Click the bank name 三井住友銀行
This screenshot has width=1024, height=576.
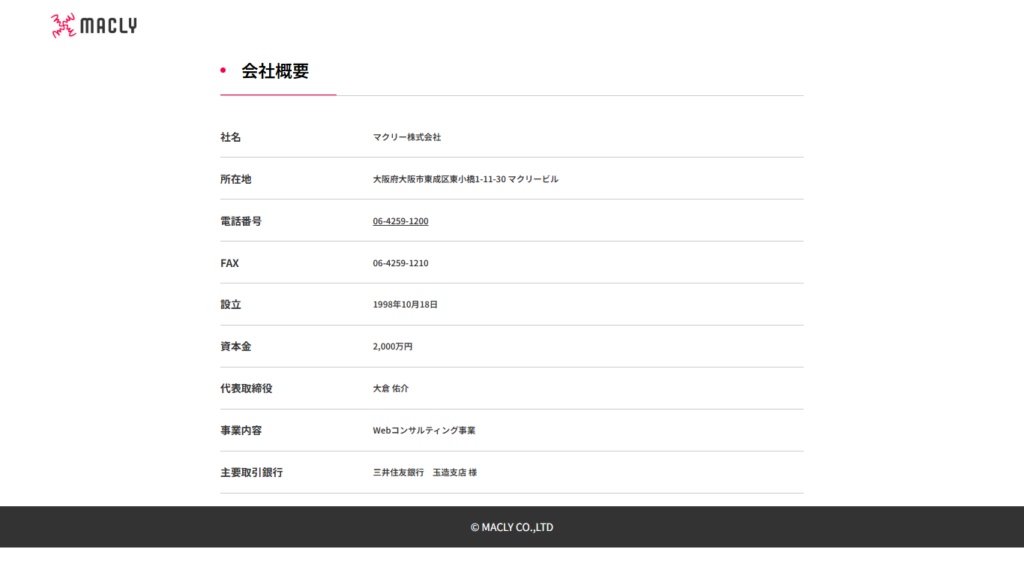click(x=398, y=473)
